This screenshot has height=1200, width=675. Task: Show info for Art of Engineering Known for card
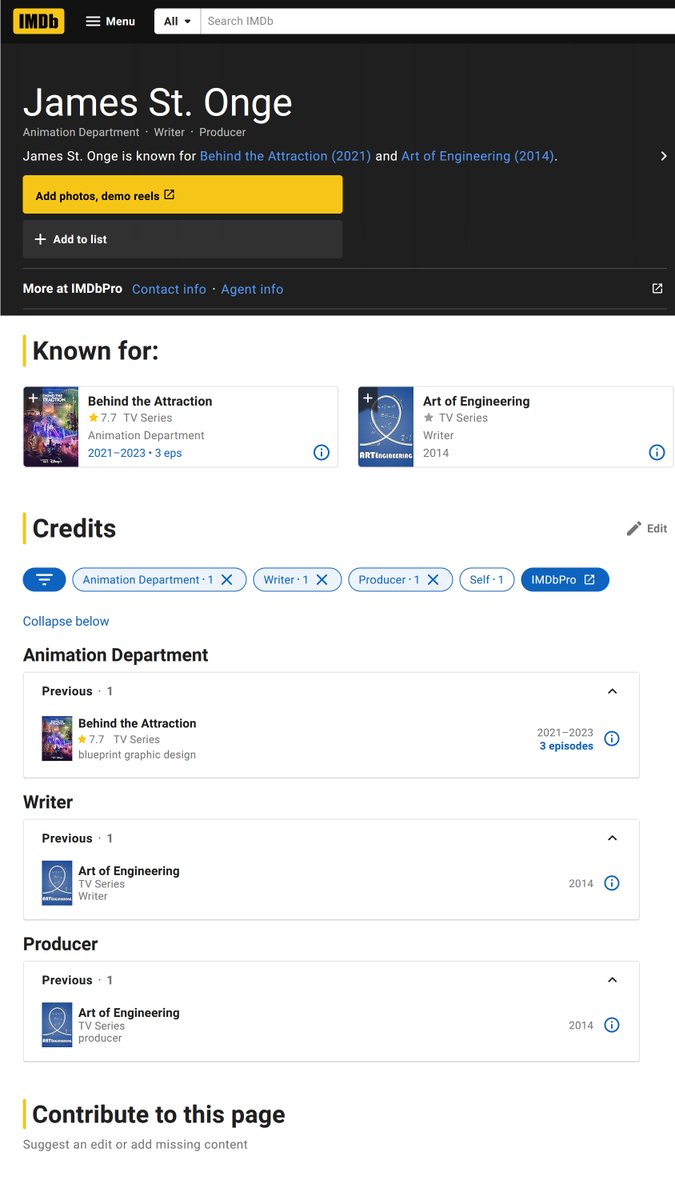tap(657, 452)
